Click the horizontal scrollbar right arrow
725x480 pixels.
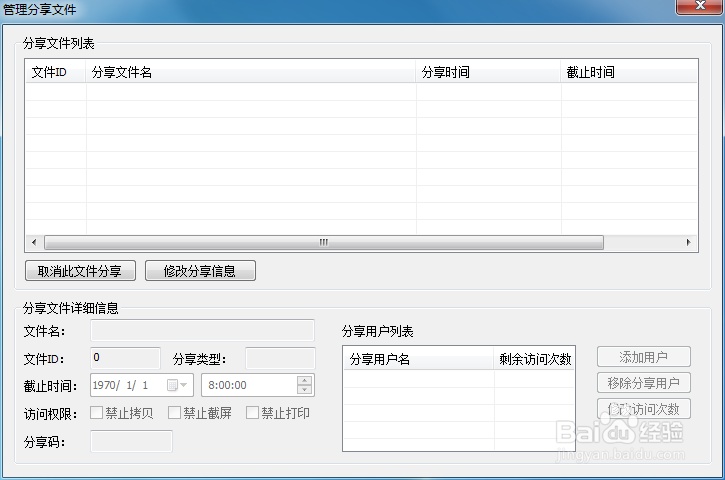click(688, 242)
